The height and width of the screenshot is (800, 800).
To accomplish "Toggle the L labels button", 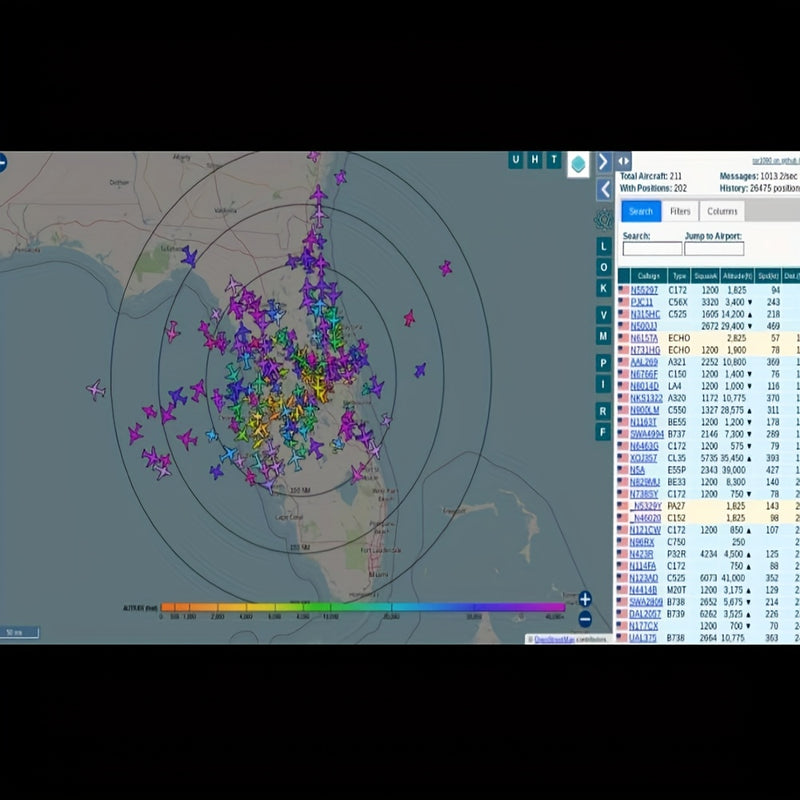I will point(603,246).
